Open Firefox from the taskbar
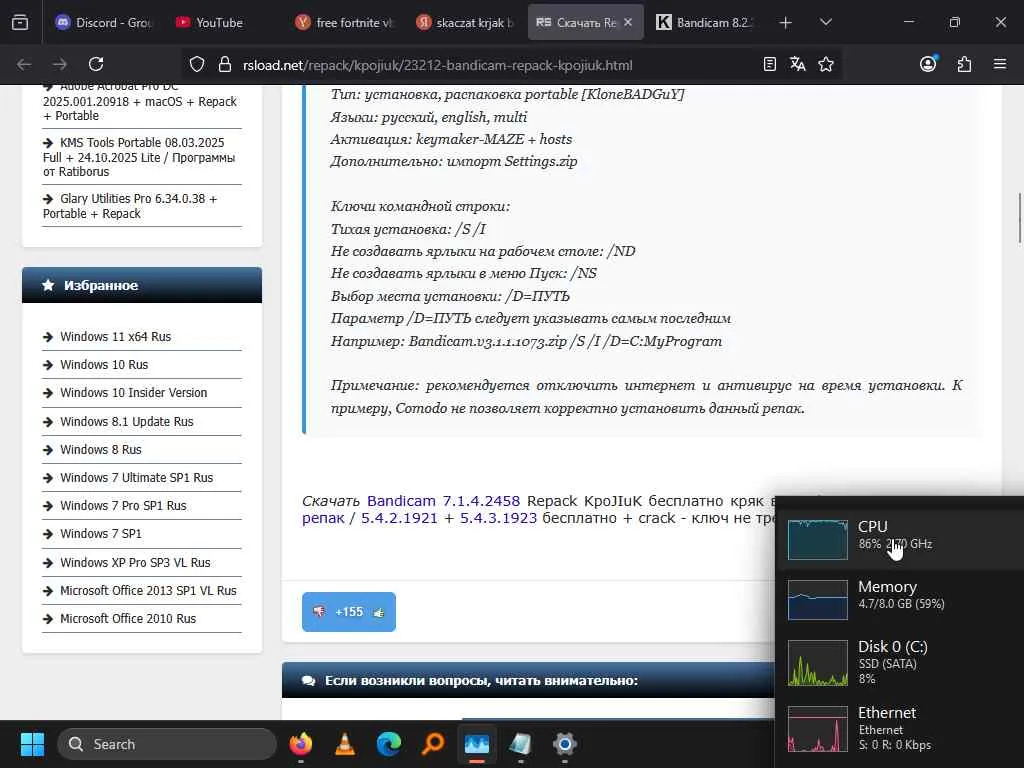Viewport: 1024px width, 768px height. (x=300, y=744)
